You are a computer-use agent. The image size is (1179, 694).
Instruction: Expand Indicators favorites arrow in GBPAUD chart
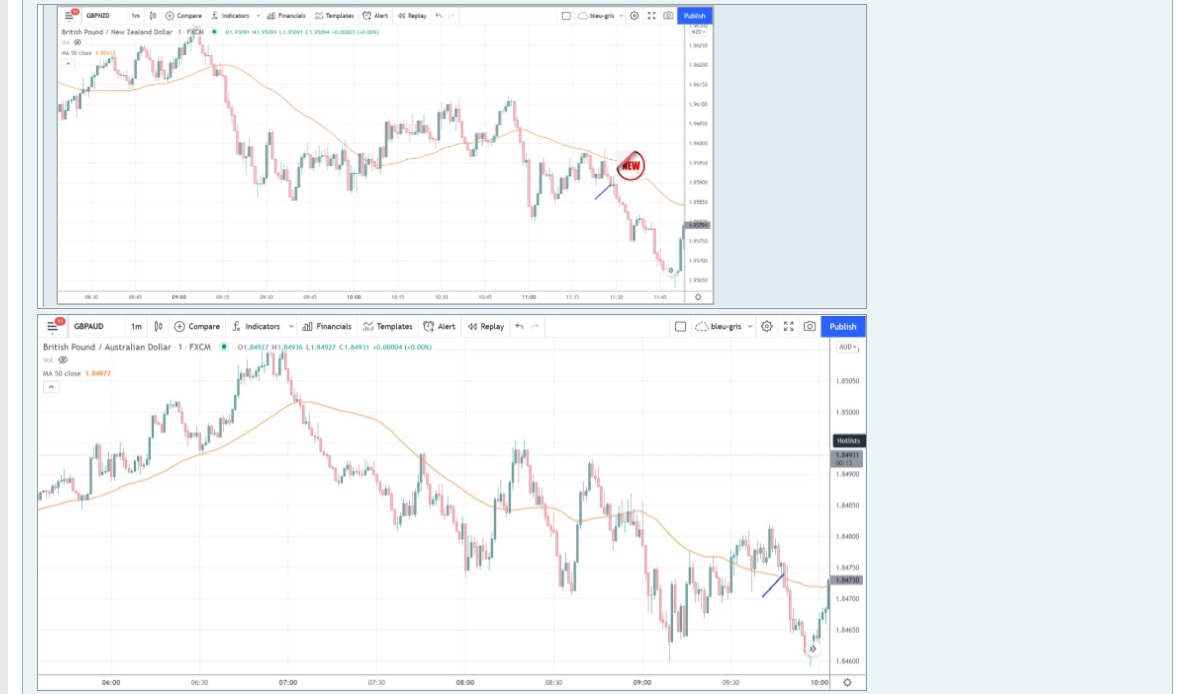coord(291,326)
